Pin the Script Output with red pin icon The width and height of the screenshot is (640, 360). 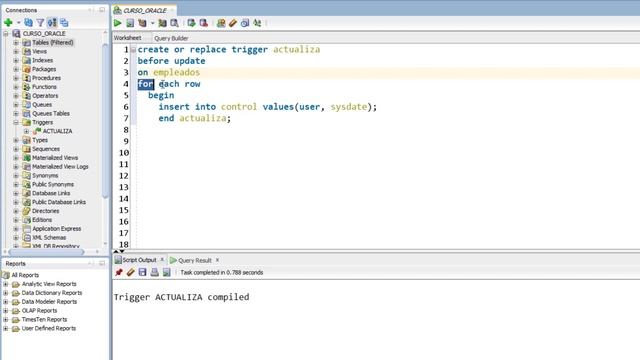click(x=119, y=272)
